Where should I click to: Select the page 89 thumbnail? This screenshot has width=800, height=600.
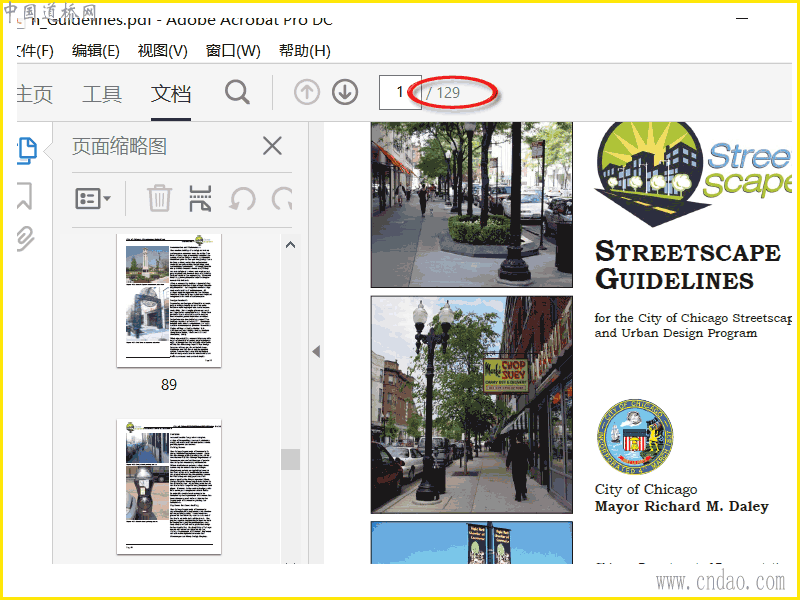(169, 301)
